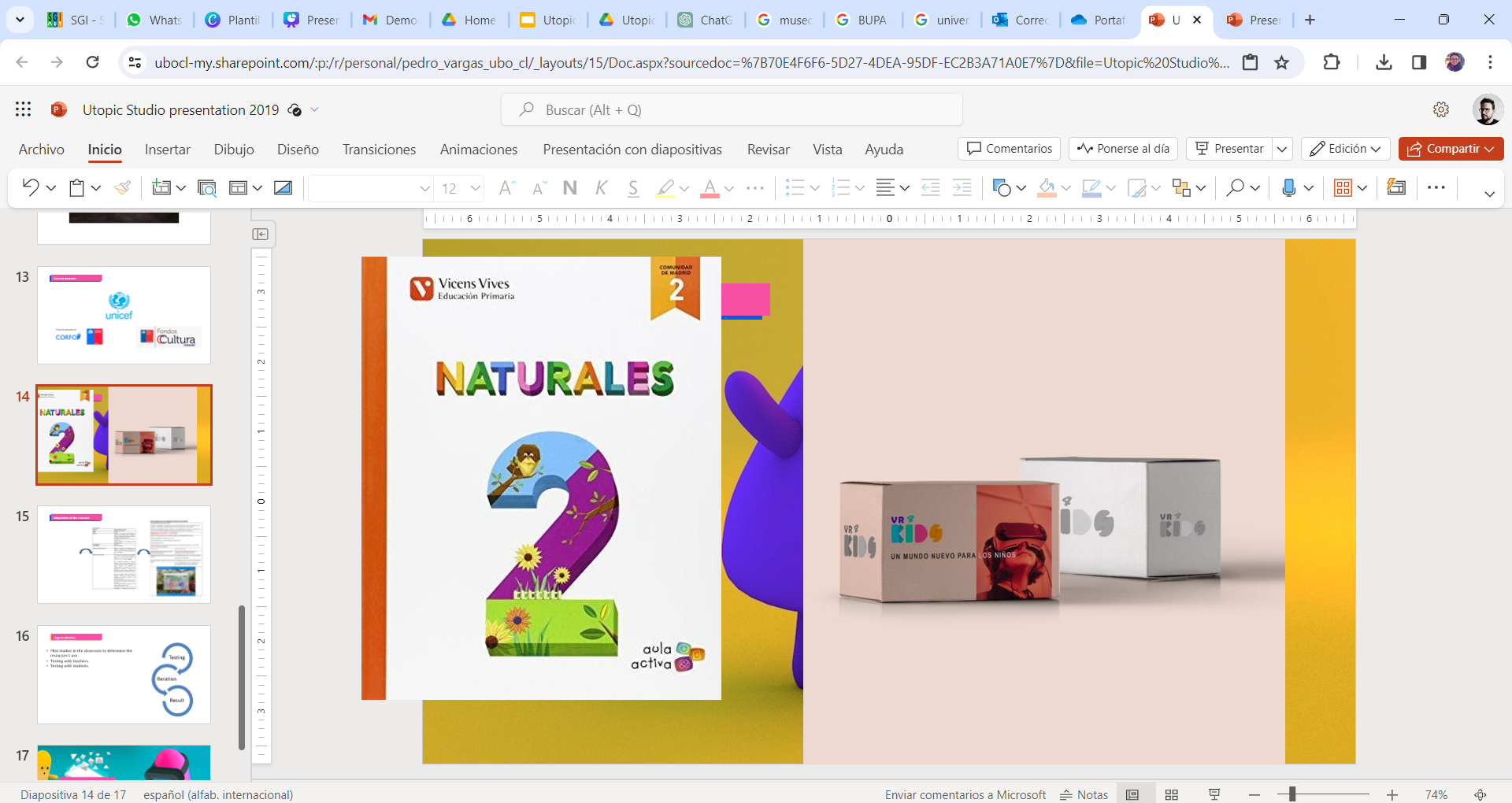This screenshot has height=803, width=1512.
Task: Open the Designer icon in the toolbar
Action: (1396, 187)
